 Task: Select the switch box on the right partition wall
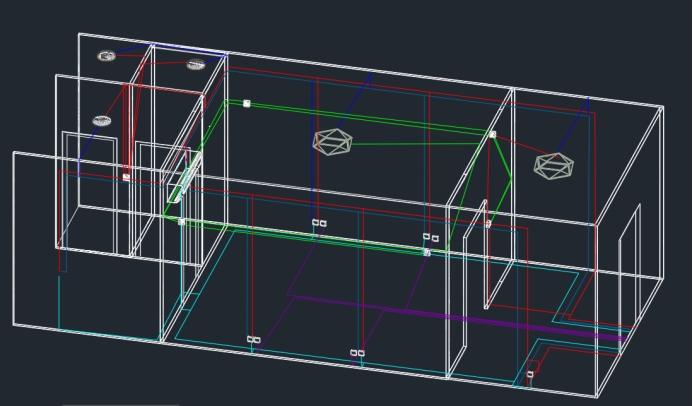(x=488, y=224)
